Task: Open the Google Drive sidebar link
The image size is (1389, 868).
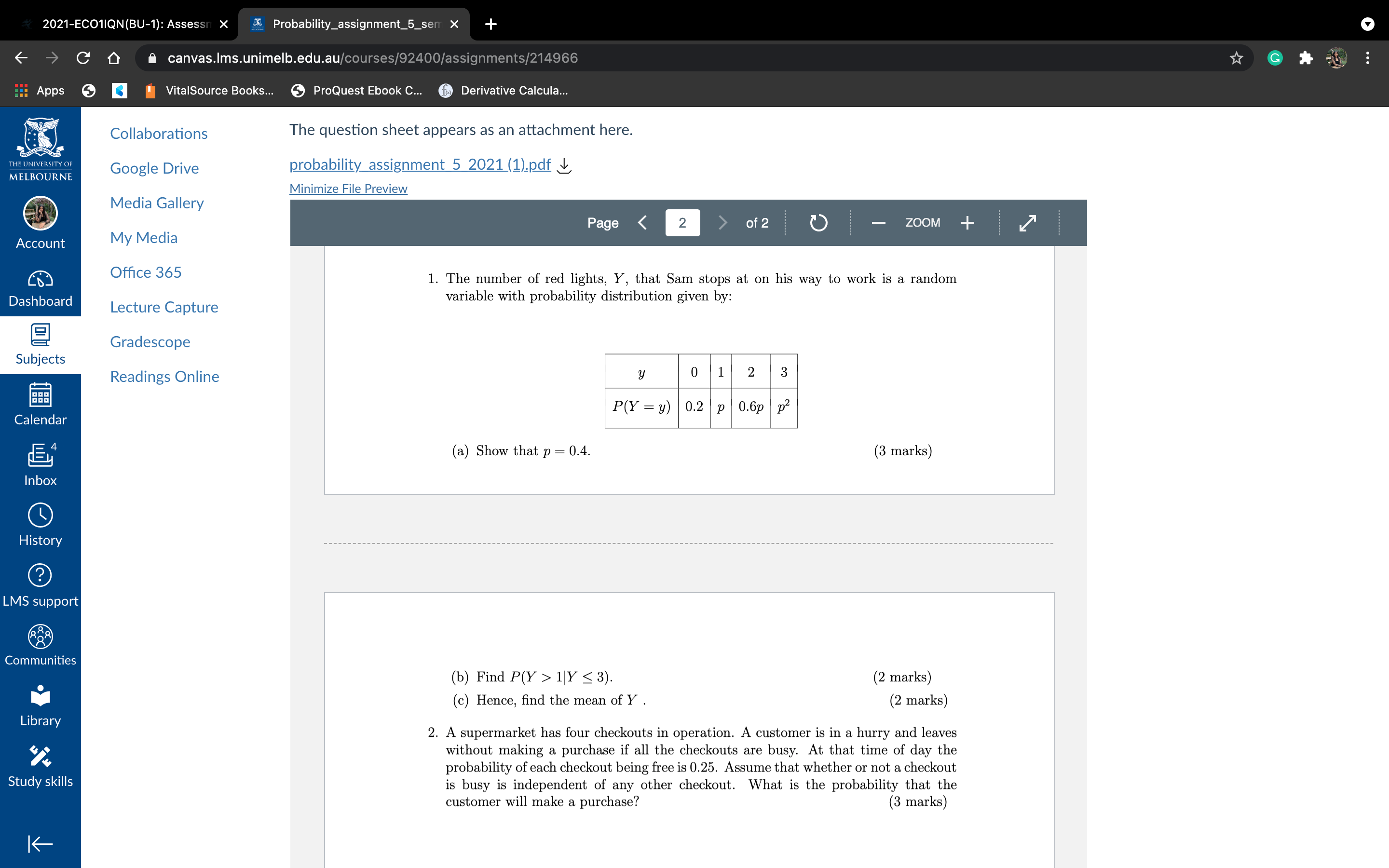Action: coord(154,167)
